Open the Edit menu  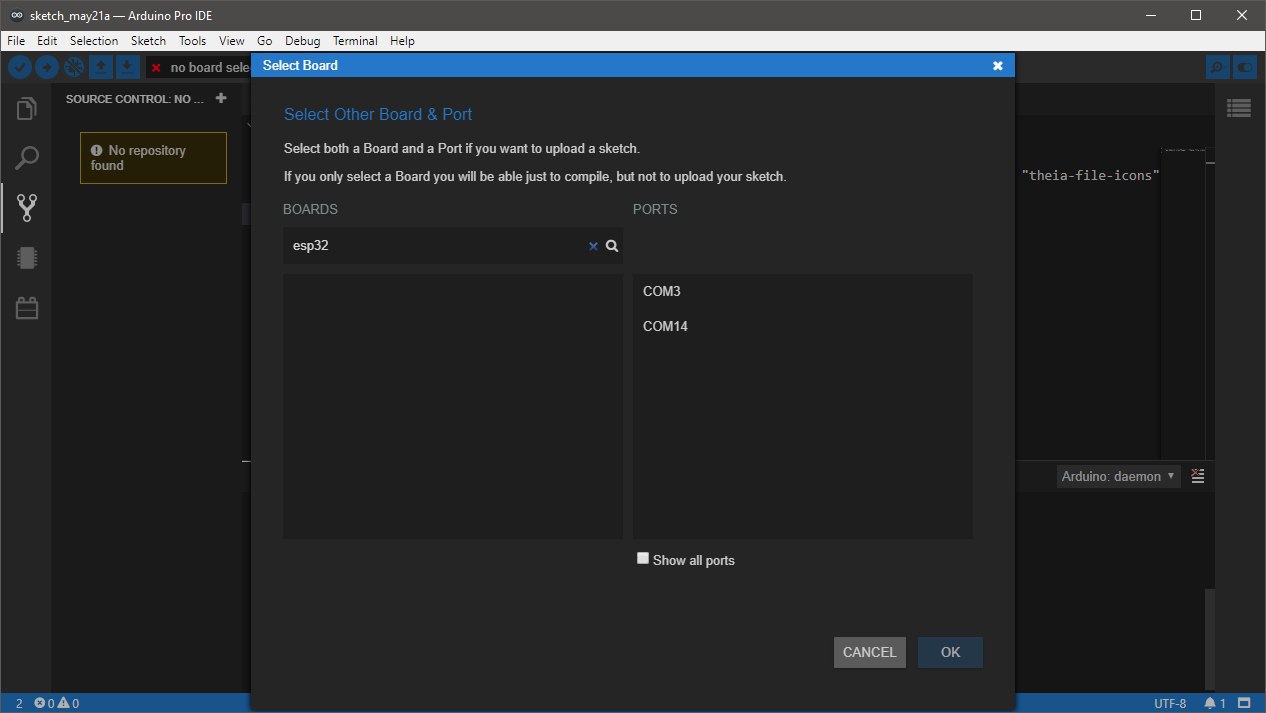(47, 41)
